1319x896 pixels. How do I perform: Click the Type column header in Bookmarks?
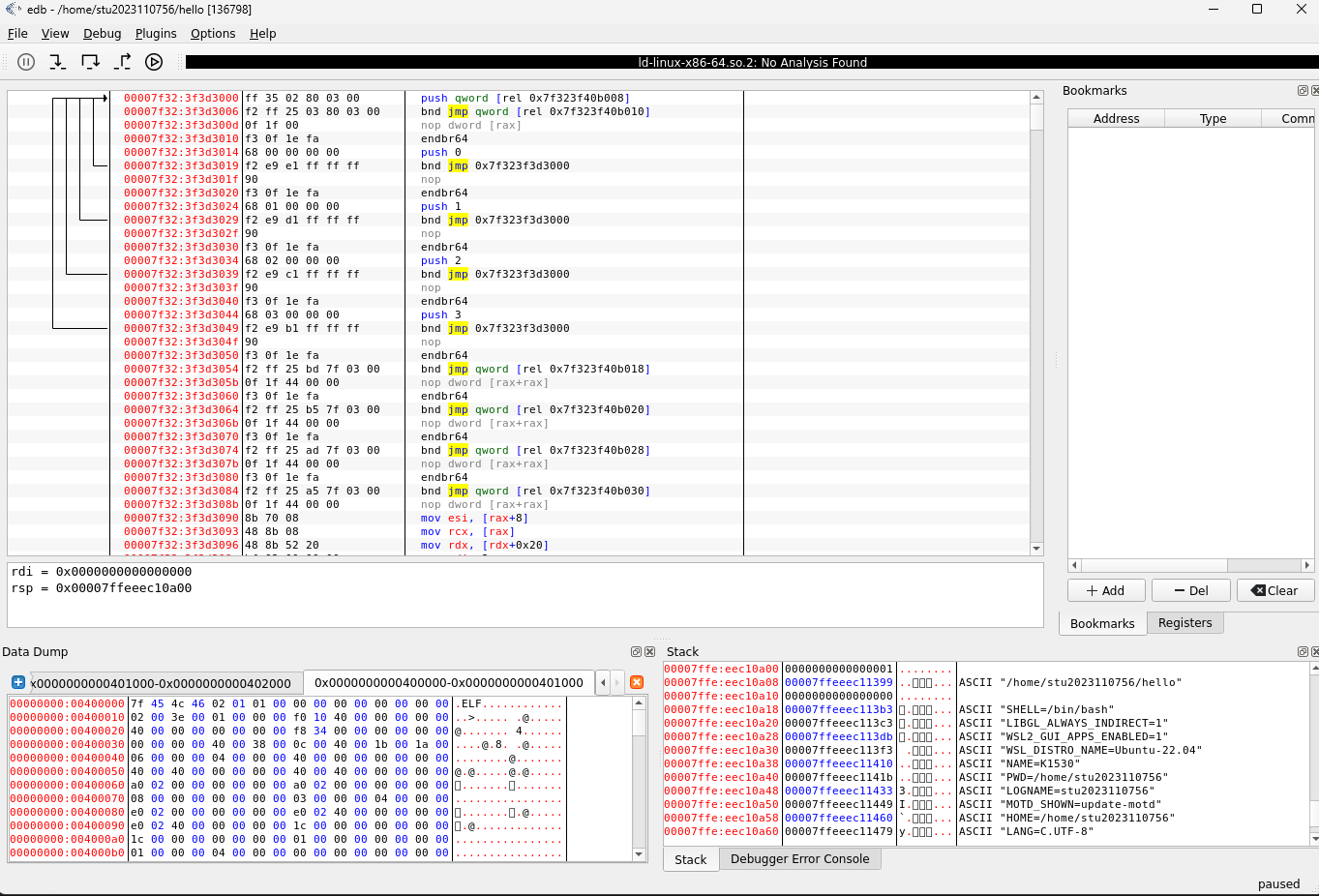click(1214, 118)
